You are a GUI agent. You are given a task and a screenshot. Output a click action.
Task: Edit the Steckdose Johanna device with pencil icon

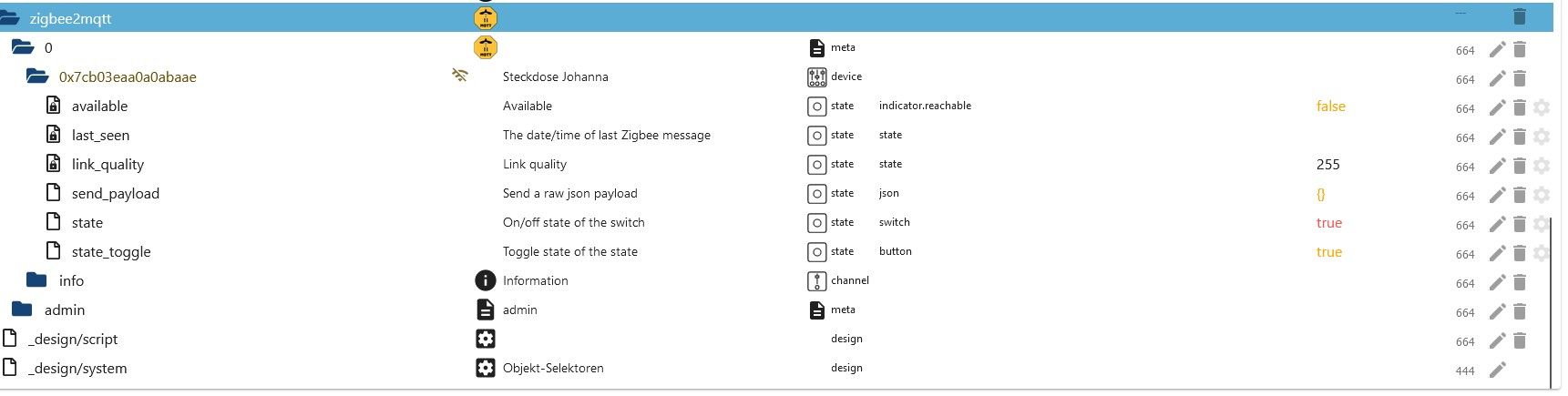pos(1497,78)
